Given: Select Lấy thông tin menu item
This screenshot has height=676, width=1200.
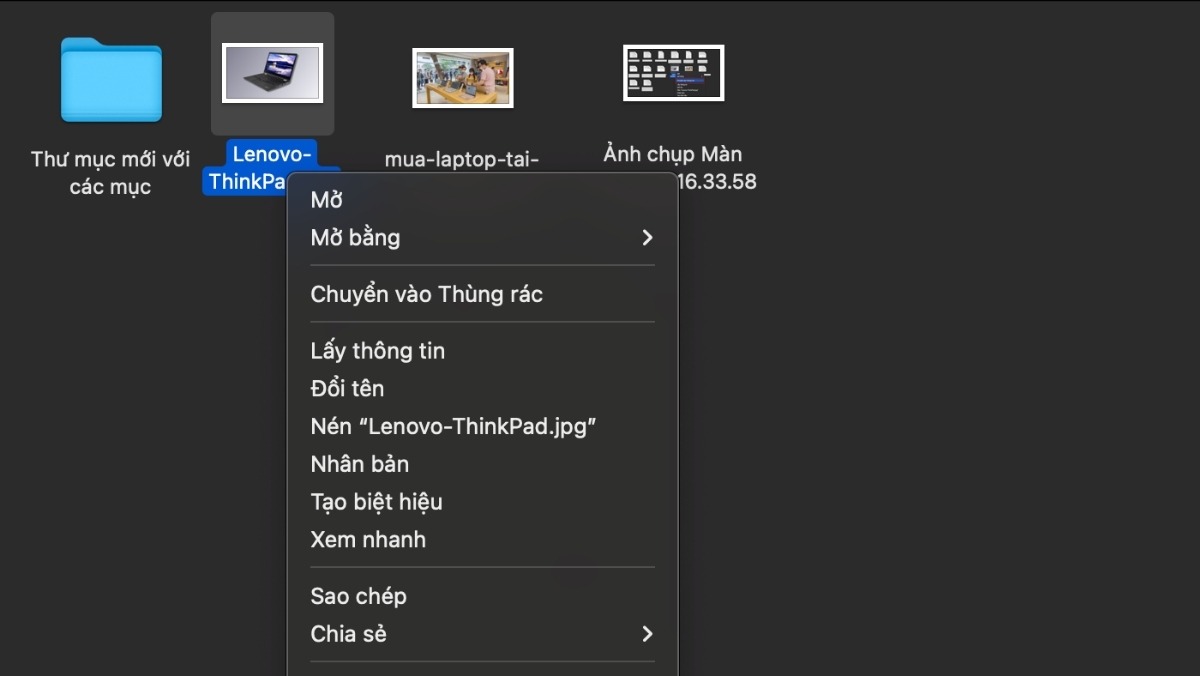Looking at the screenshot, I should tap(482, 351).
